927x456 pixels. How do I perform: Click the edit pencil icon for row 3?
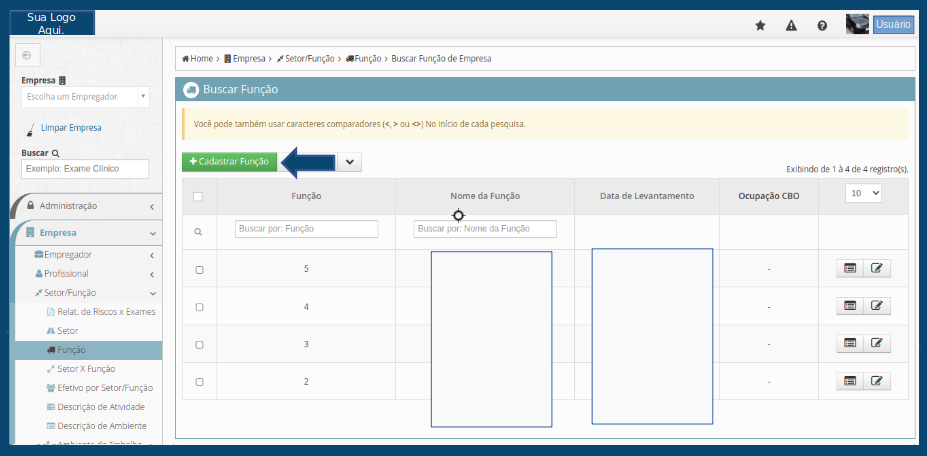(877, 343)
